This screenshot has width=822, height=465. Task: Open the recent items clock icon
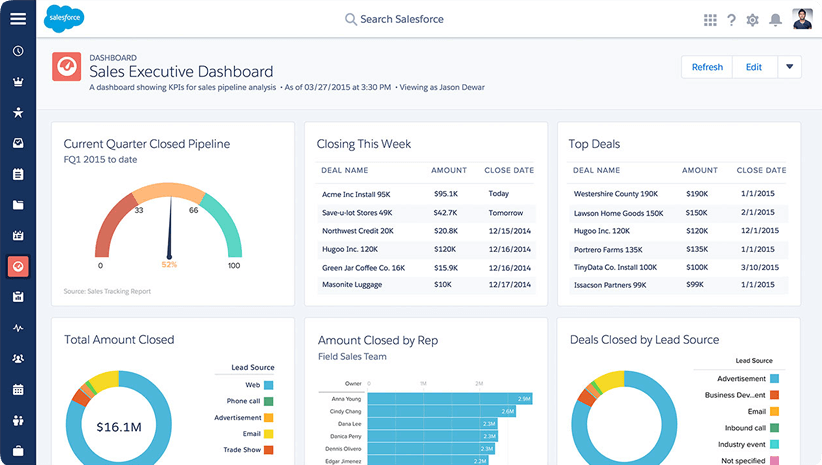tap(18, 51)
